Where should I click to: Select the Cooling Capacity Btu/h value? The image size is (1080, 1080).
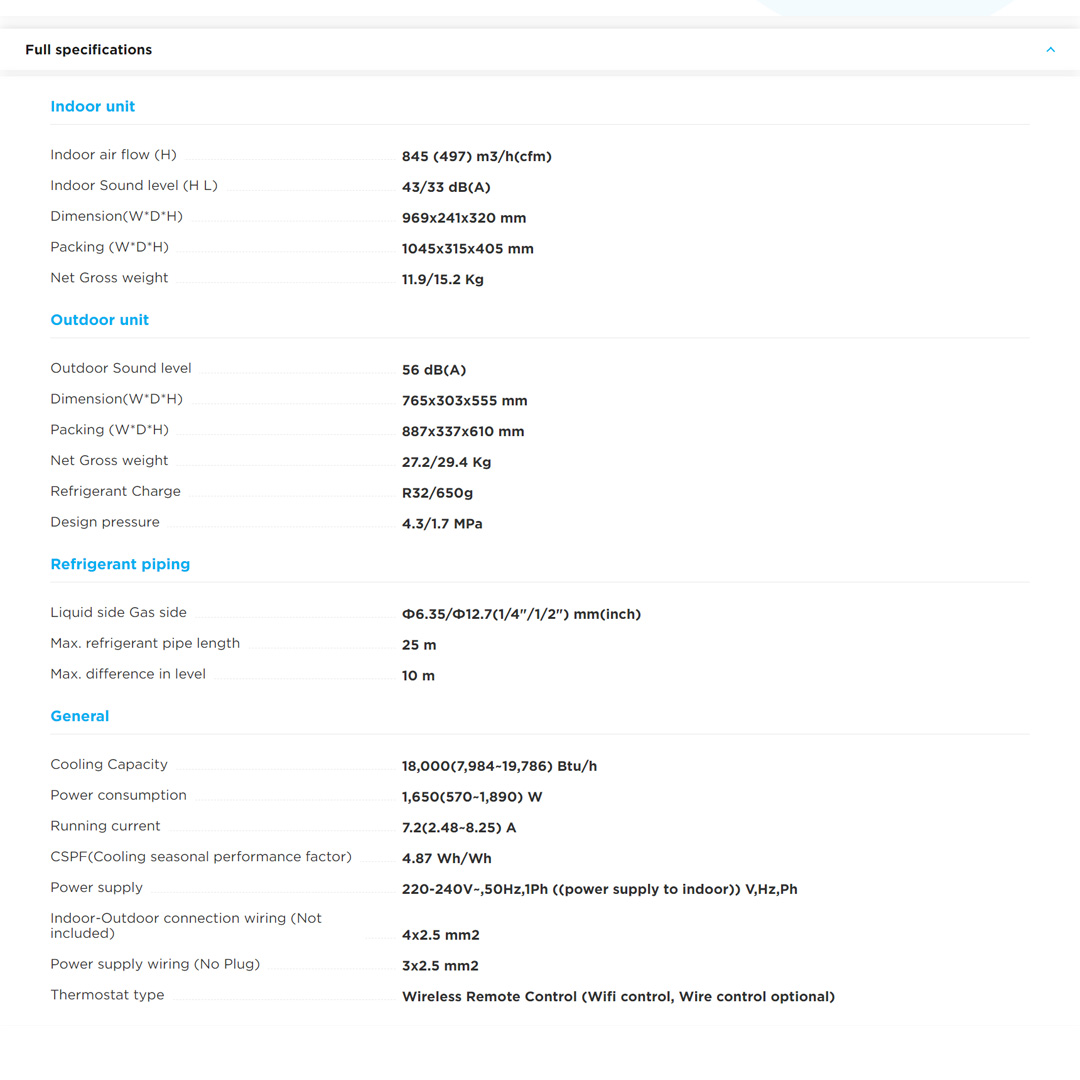pyautogui.click(x=499, y=766)
